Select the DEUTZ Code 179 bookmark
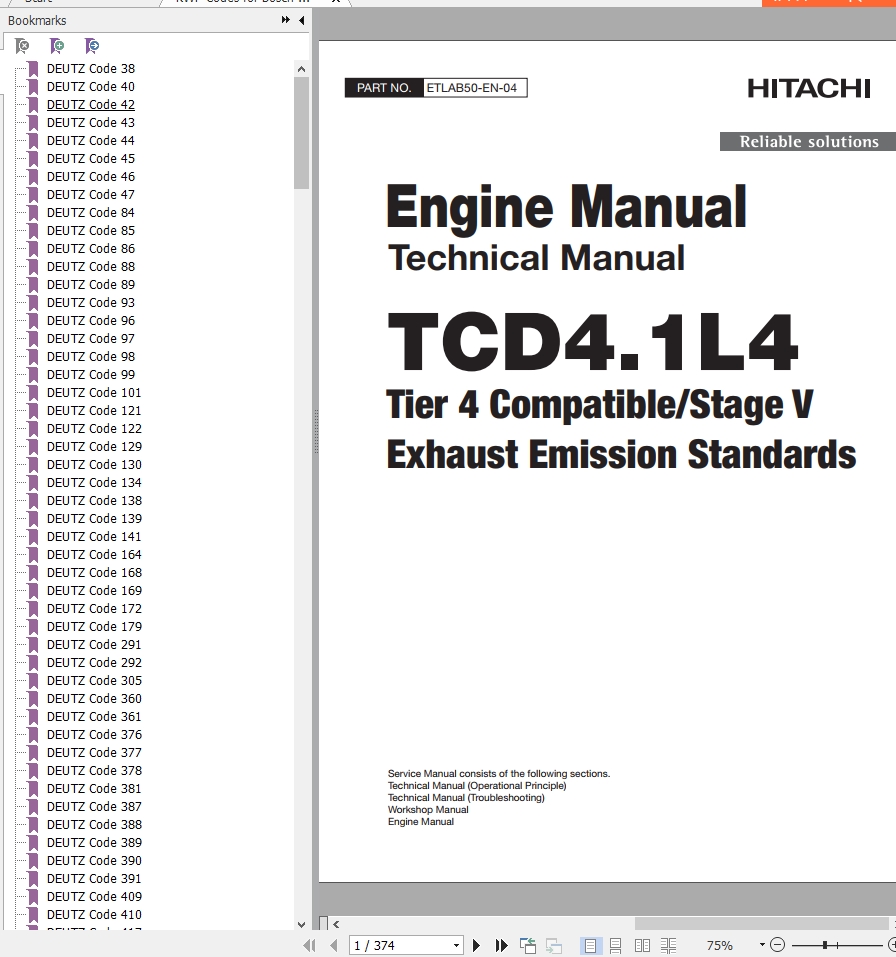Viewport: 896px width, 957px height. pos(94,627)
